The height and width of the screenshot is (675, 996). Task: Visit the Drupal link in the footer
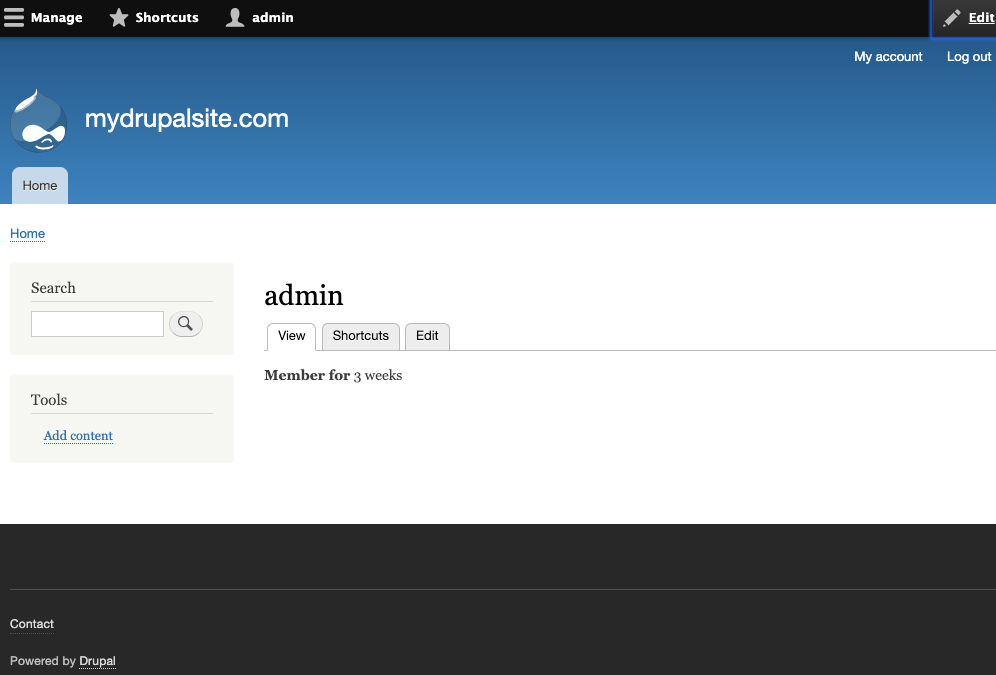(97, 661)
